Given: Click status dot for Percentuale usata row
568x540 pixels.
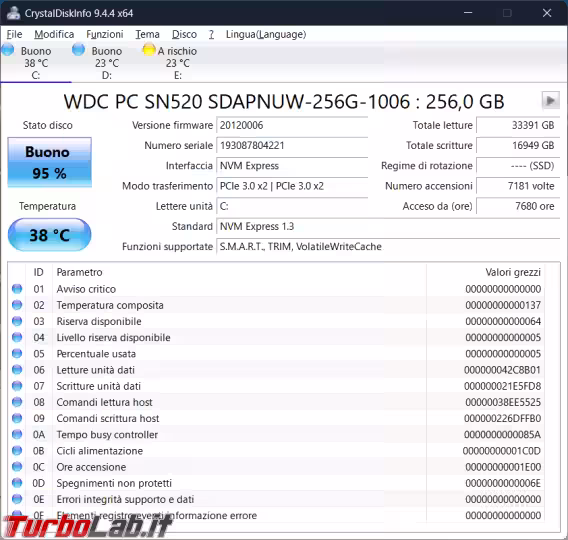Looking at the screenshot, I should [x=17, y=354].
